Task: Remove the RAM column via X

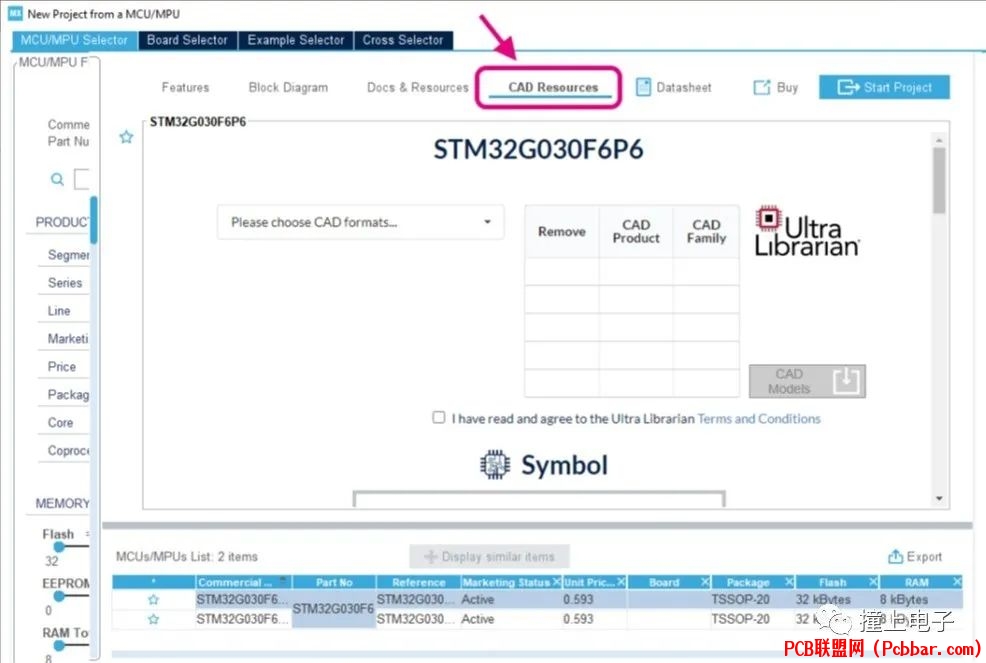Action: [x=956, y=582]
